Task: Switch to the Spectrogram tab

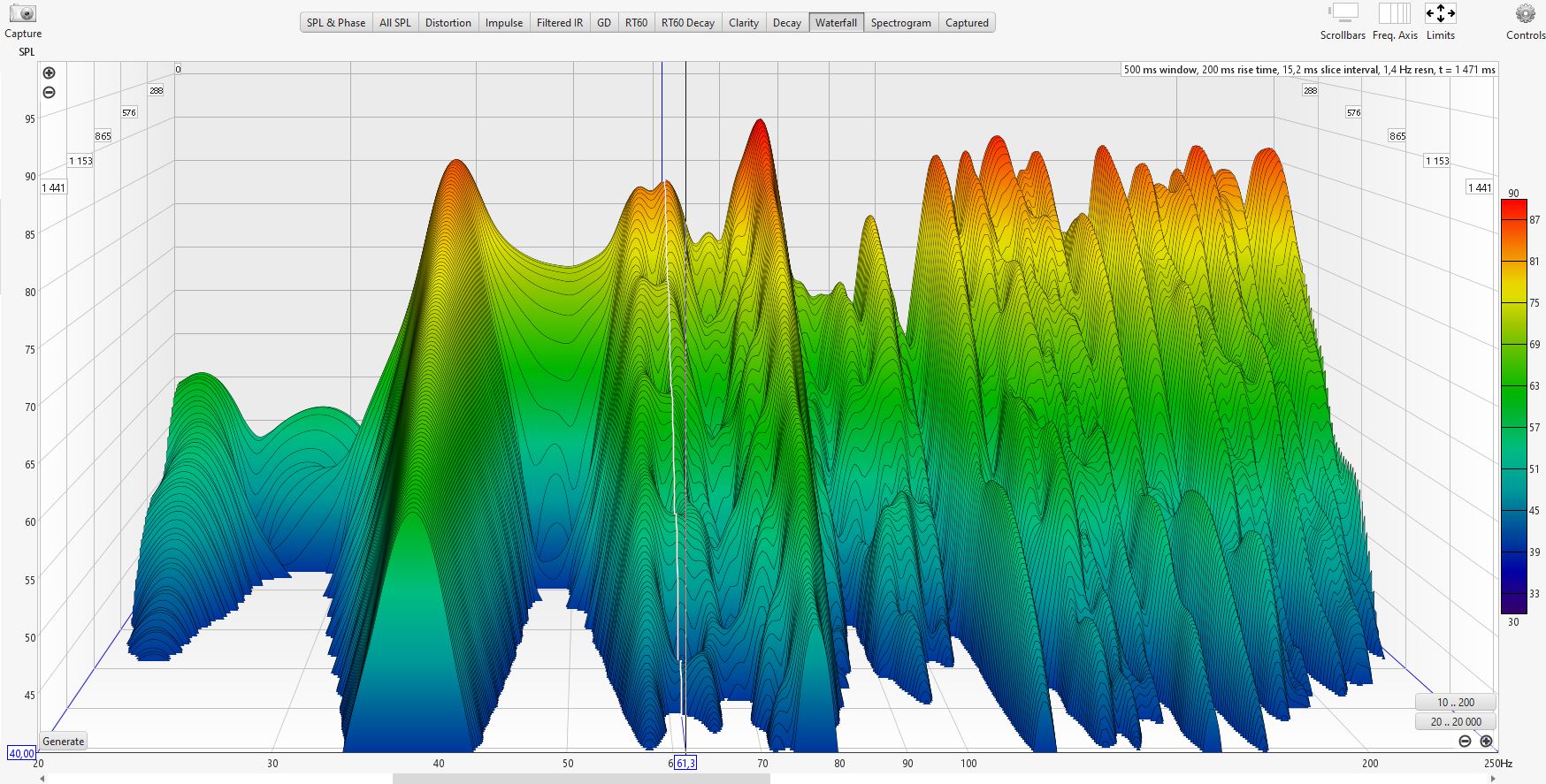Action: point(900,23)
